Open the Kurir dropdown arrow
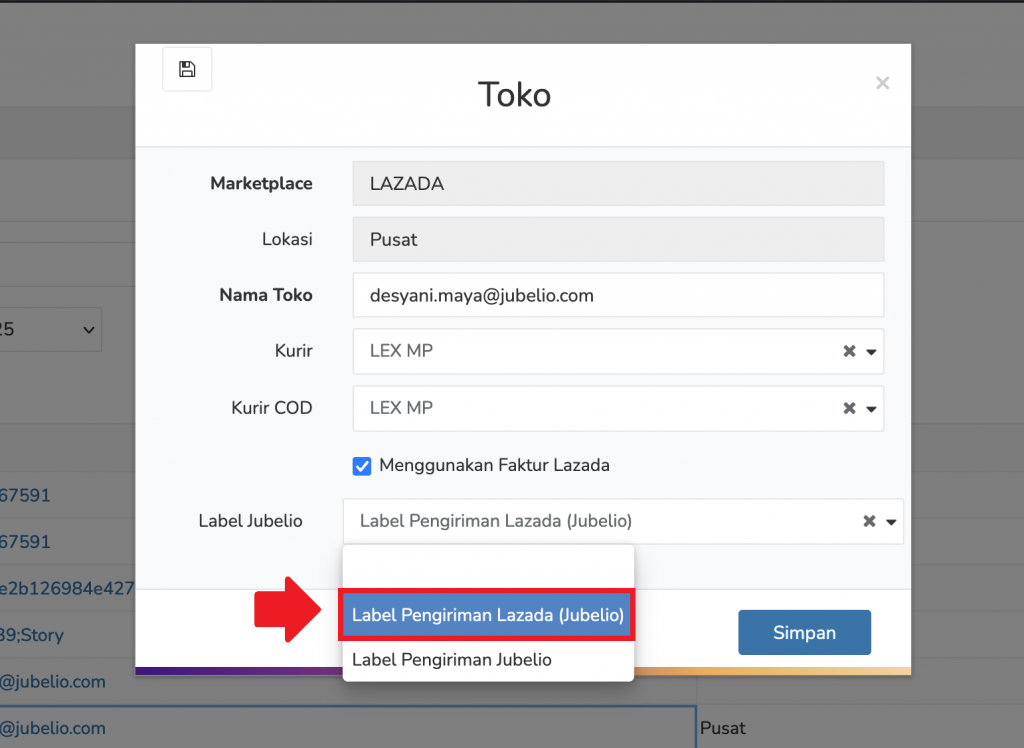This screenshot has width=1024, height=748. pos(871,352)
